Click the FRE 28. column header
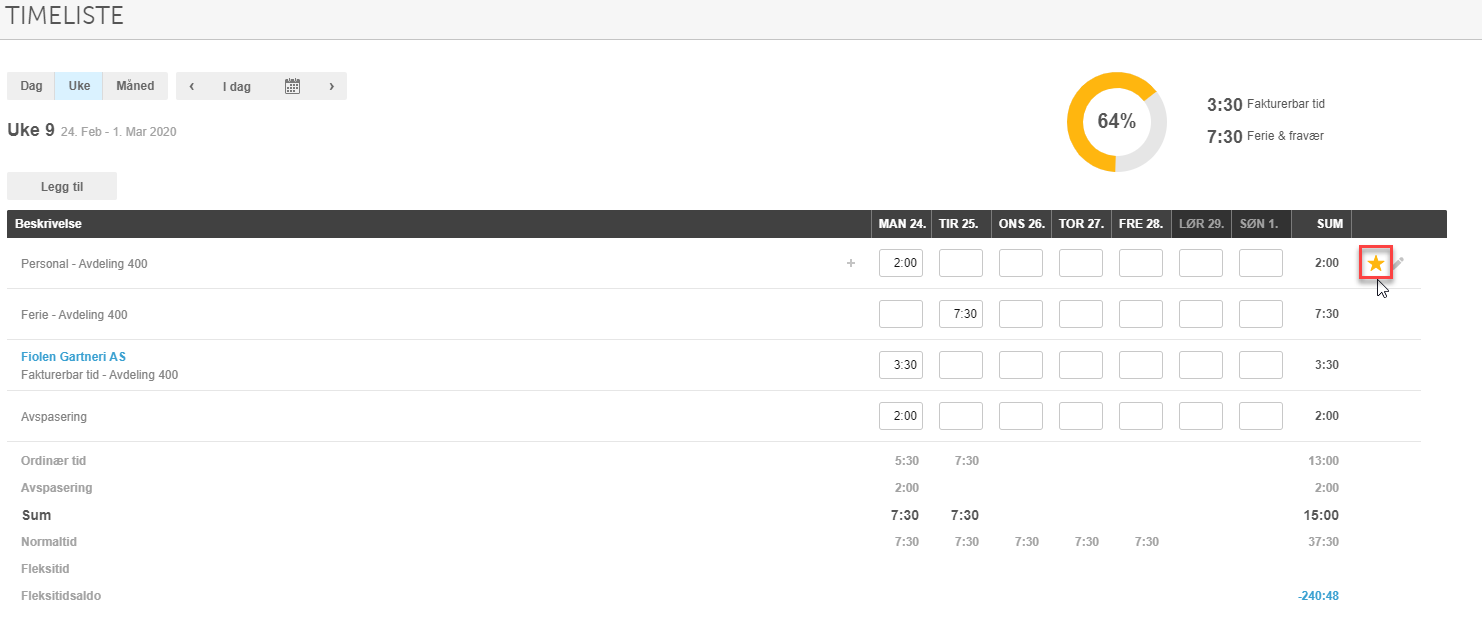 coord(1141,224)
